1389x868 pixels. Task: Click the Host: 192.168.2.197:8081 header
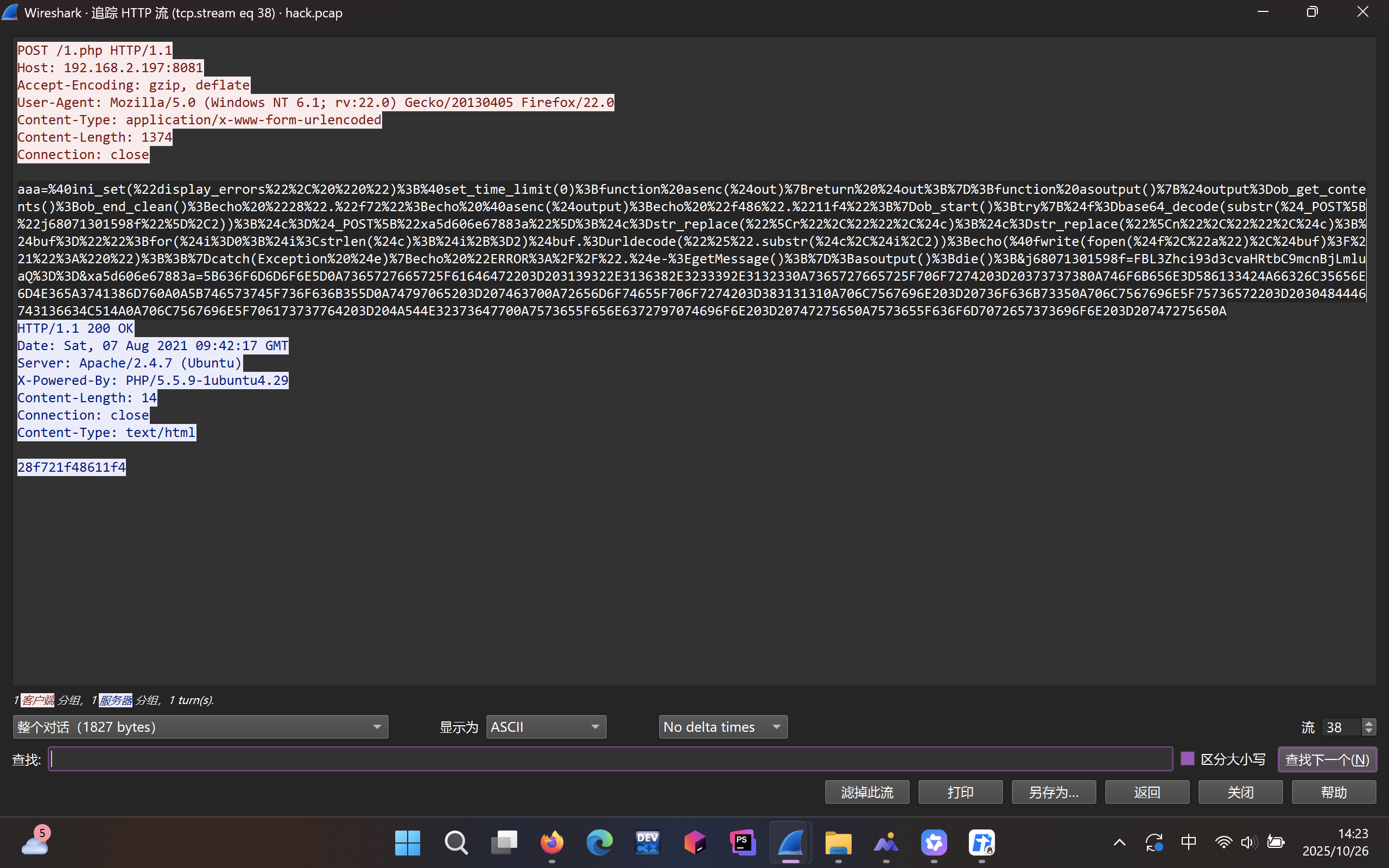[x=110, y=68]
